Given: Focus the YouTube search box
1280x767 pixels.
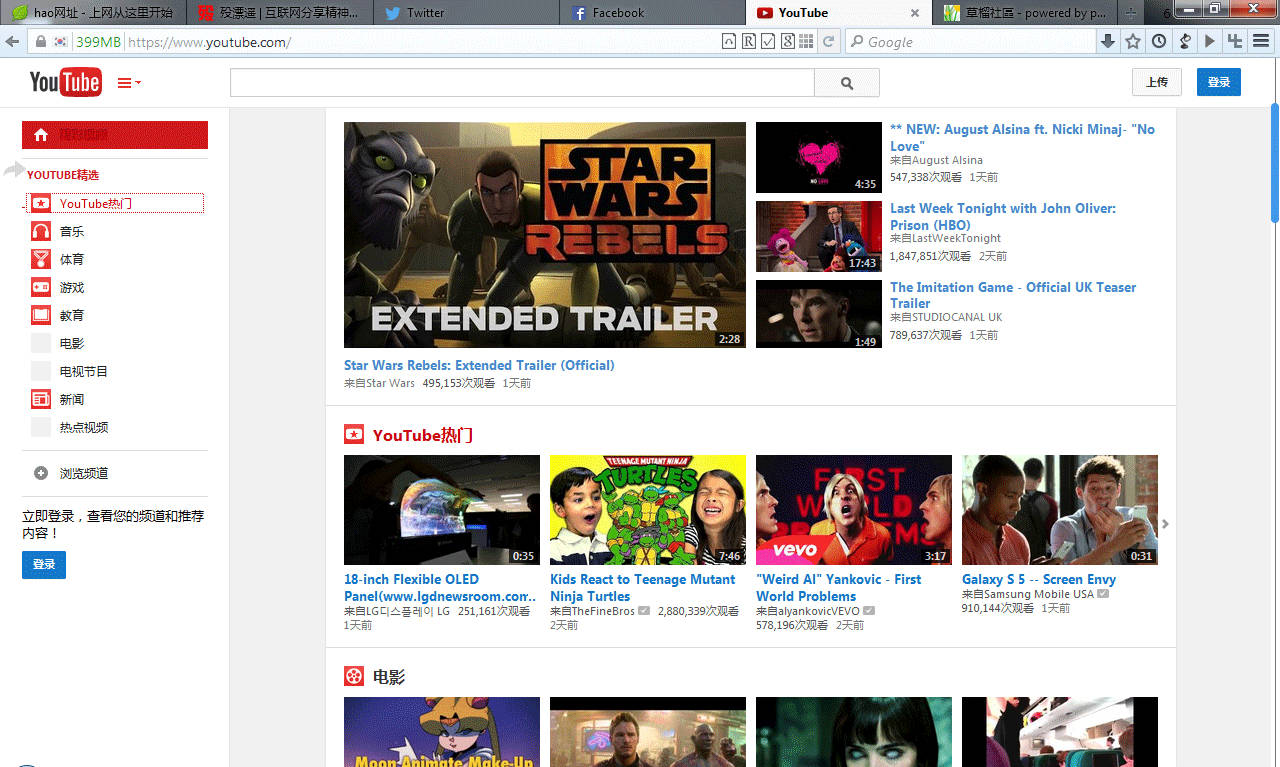Looking at the screenshot, I should 522,83.
